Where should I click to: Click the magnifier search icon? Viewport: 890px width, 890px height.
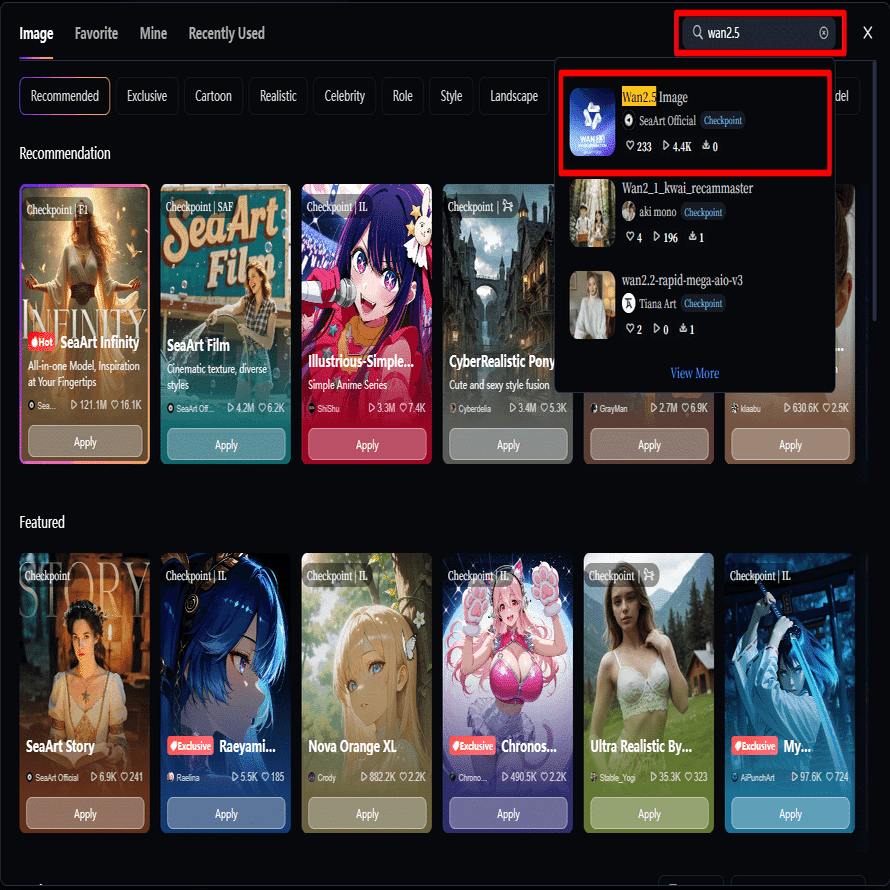697,32
